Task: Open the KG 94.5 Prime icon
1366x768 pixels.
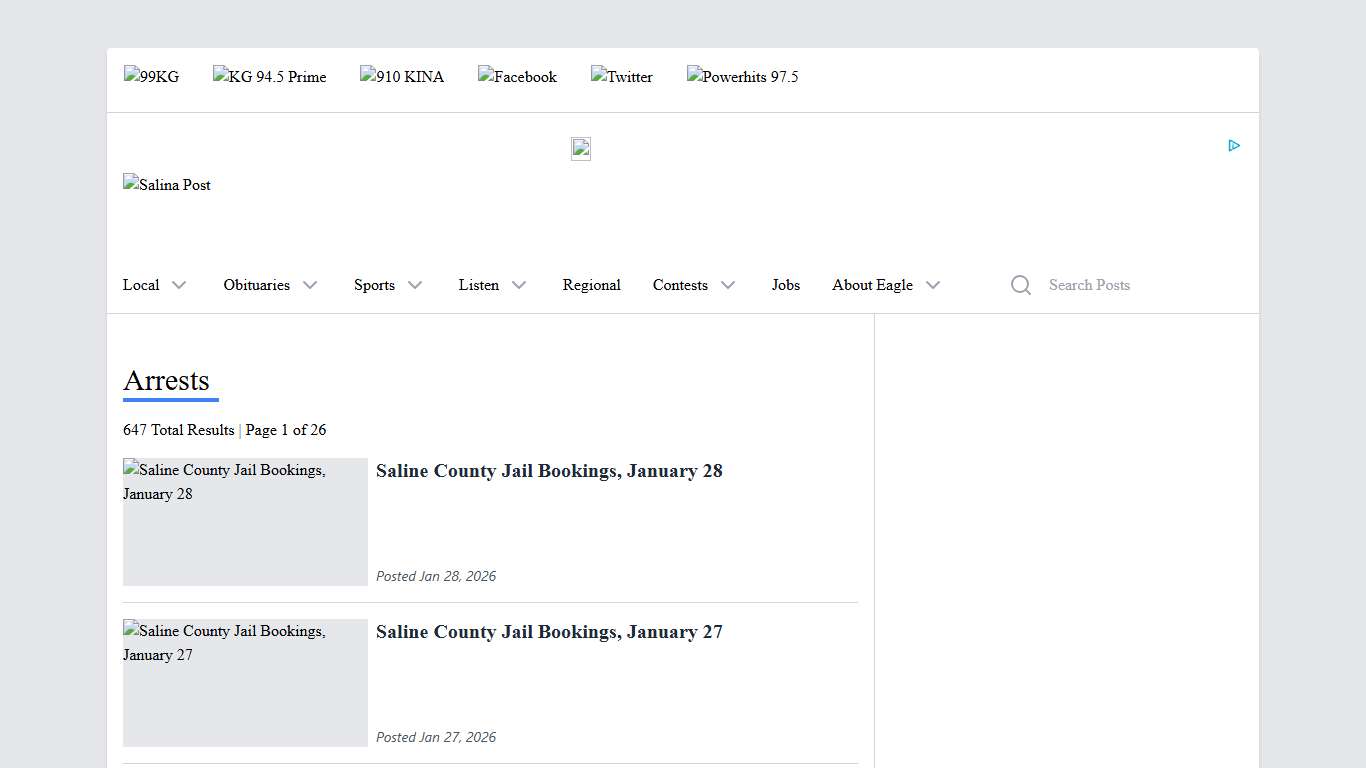Action: 269,77
